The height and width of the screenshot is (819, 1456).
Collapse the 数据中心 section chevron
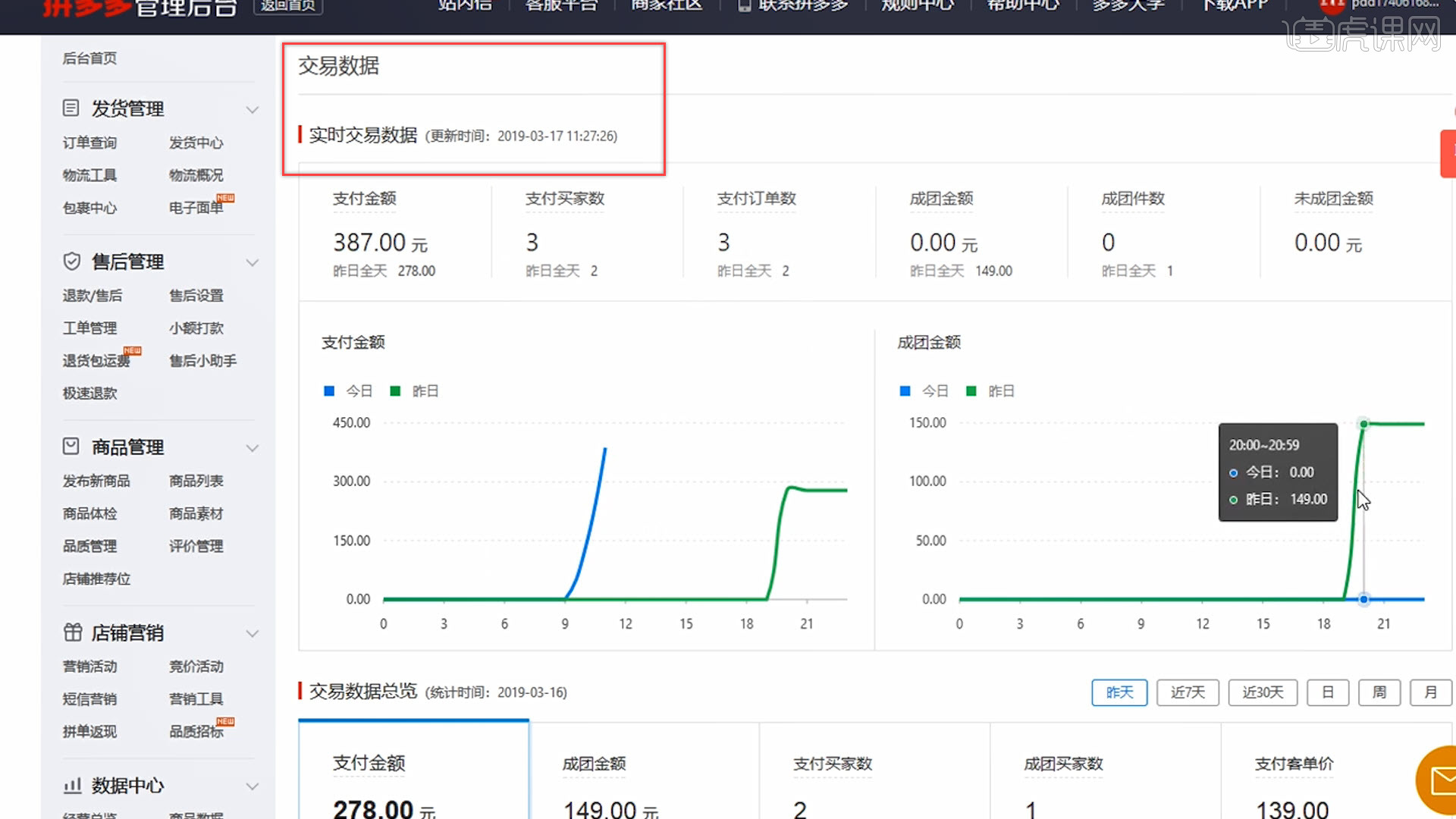pyautogui.click(x=253, y=787)
